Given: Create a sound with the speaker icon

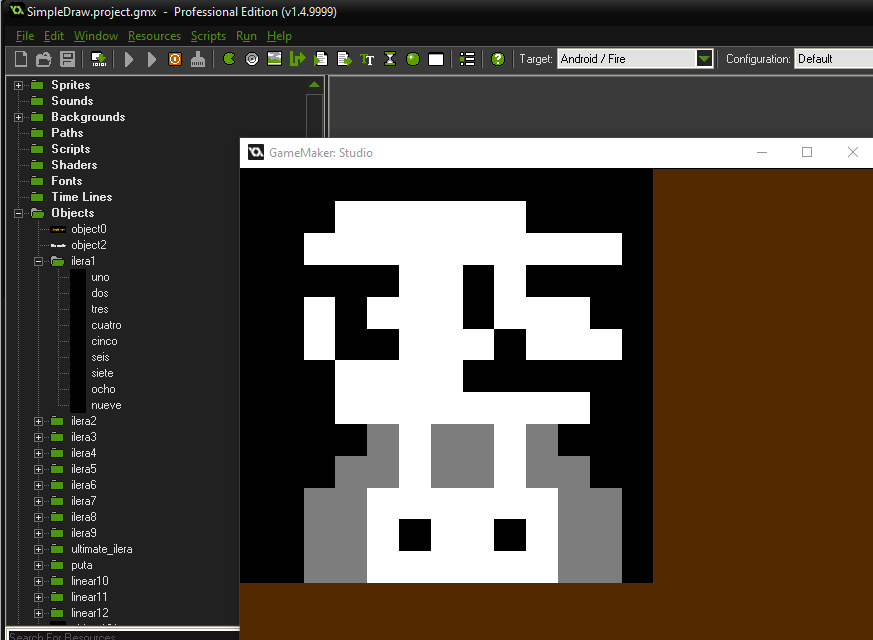Looking at the screenshot, I should [x=252, y=59].
